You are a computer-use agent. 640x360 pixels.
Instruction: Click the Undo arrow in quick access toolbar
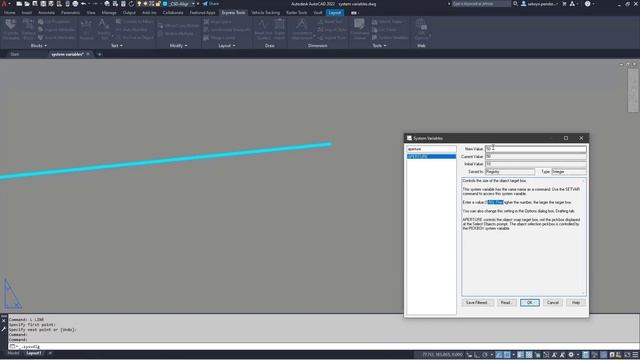point(83,4)
